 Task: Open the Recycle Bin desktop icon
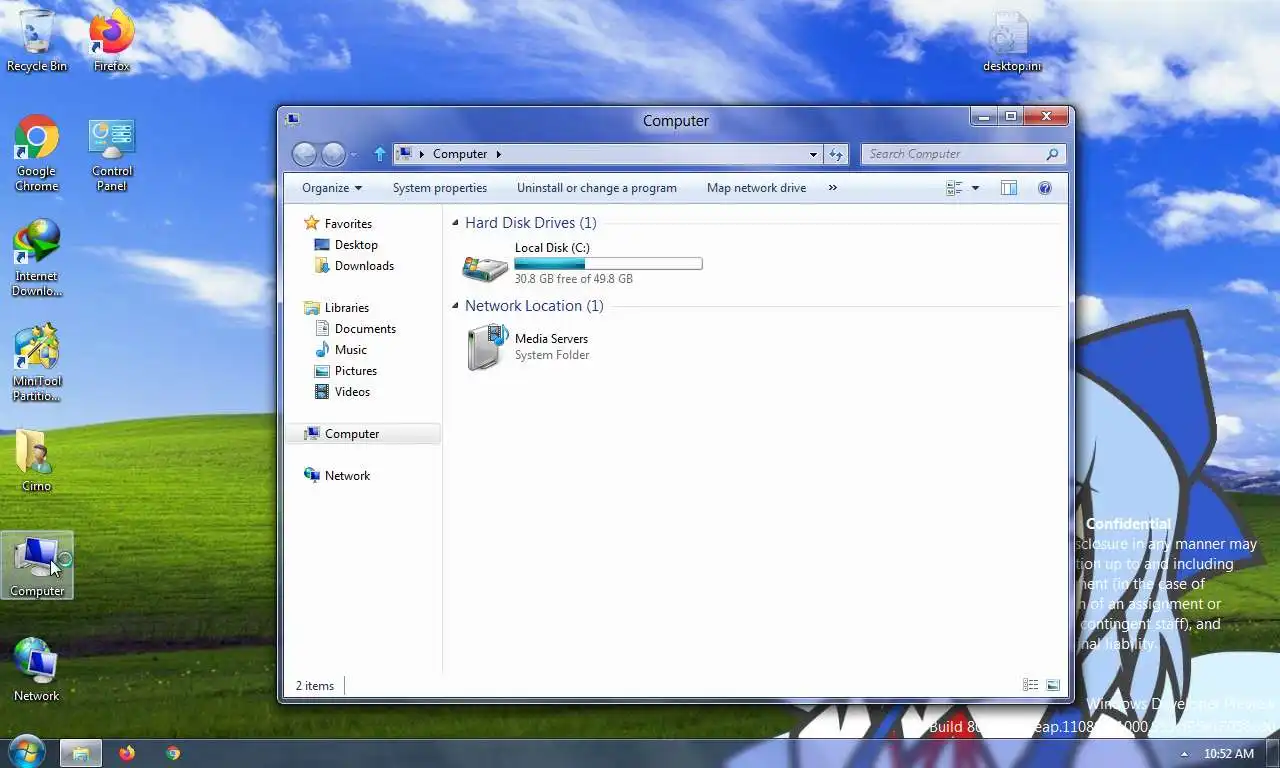tap(36, 40)
